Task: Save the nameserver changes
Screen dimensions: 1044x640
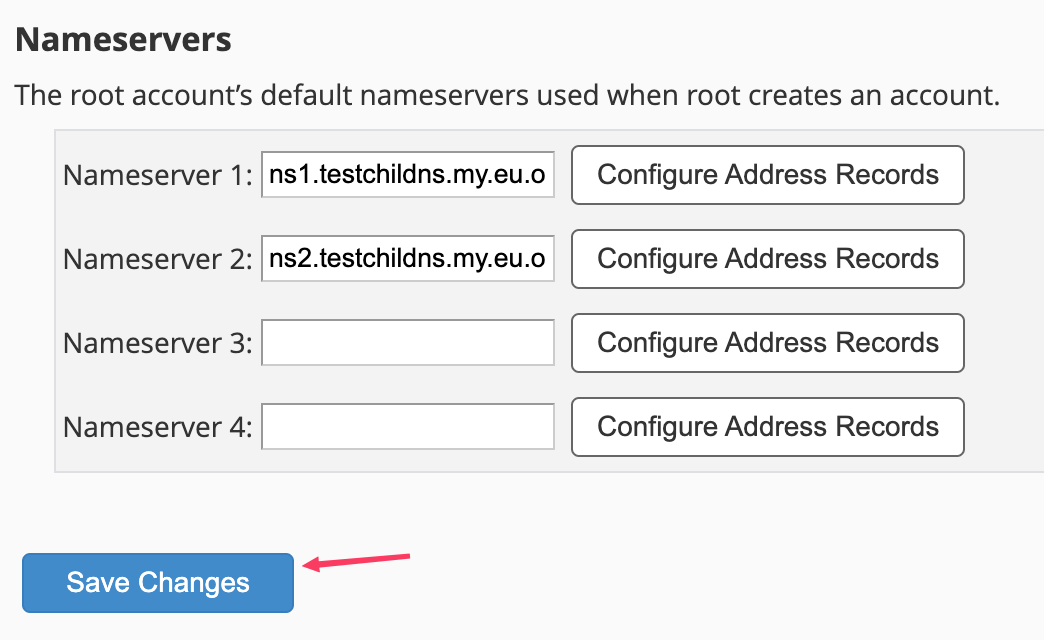Action: [158, 583]
